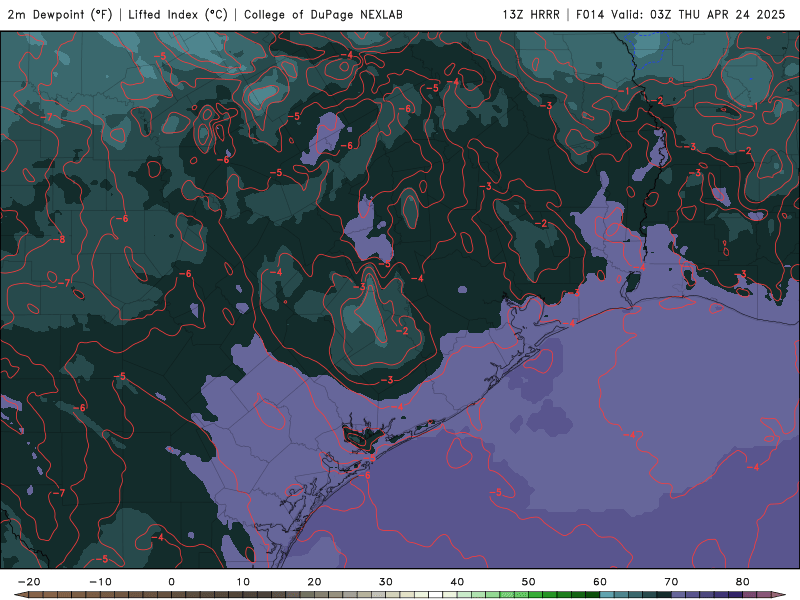The image size is (800, 600).
Task: Click the 80 value on the color scale
Action: click(x=743, y=582)
